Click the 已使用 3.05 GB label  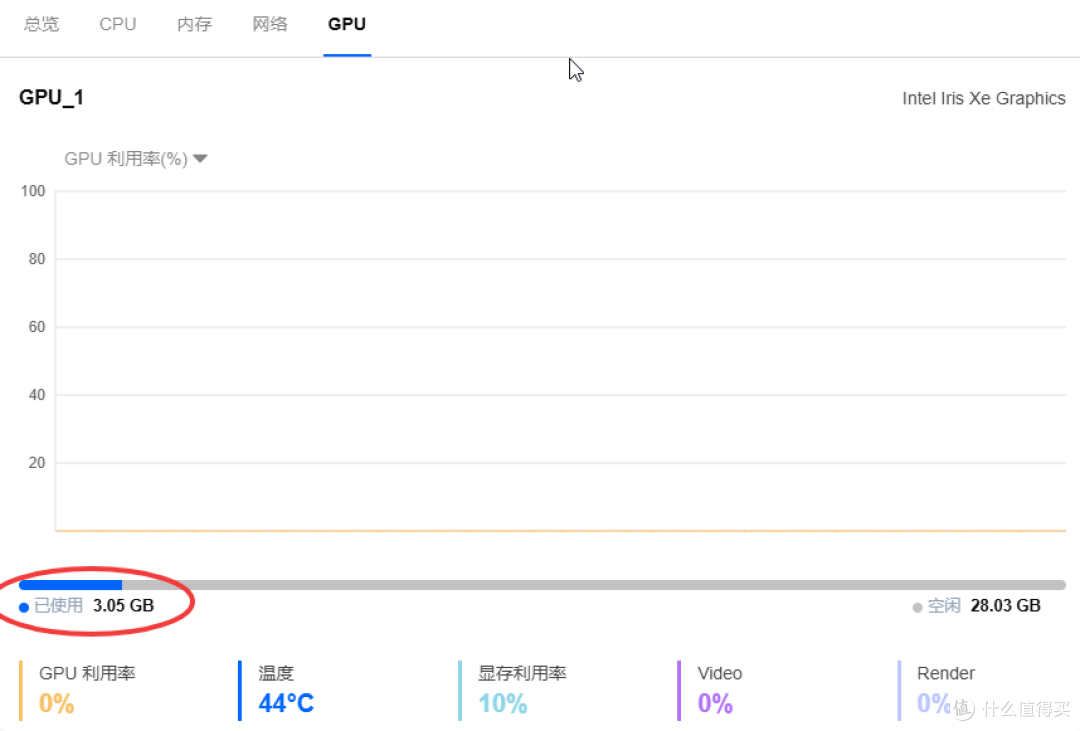coord(87,606)
